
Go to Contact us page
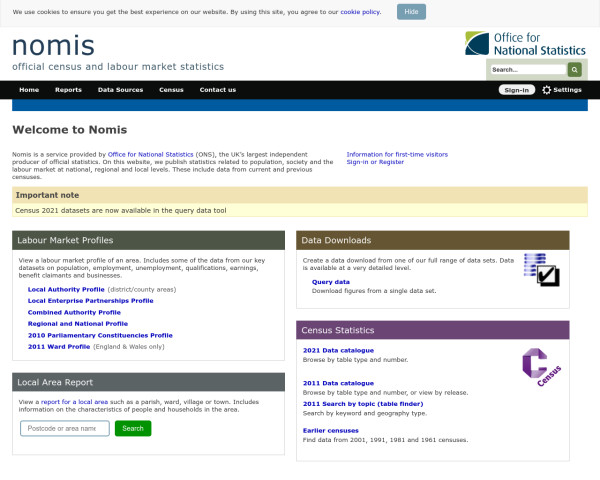coord(218,90)
